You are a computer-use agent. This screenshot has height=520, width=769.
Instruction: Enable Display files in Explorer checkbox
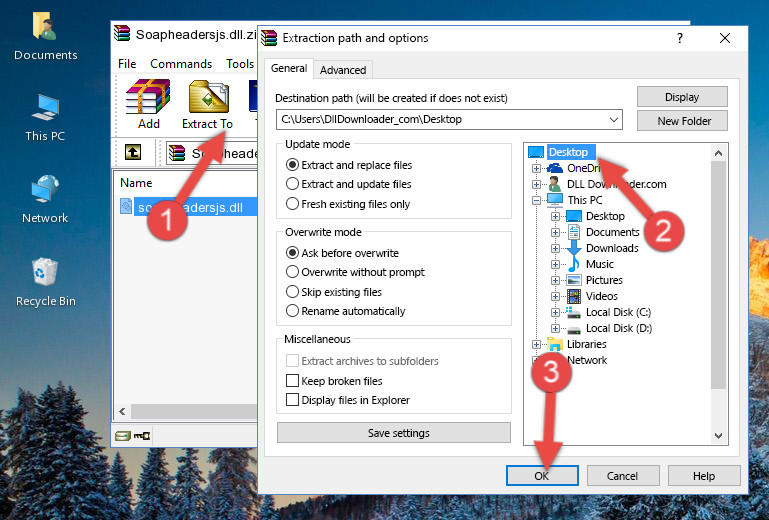(292, 400)
